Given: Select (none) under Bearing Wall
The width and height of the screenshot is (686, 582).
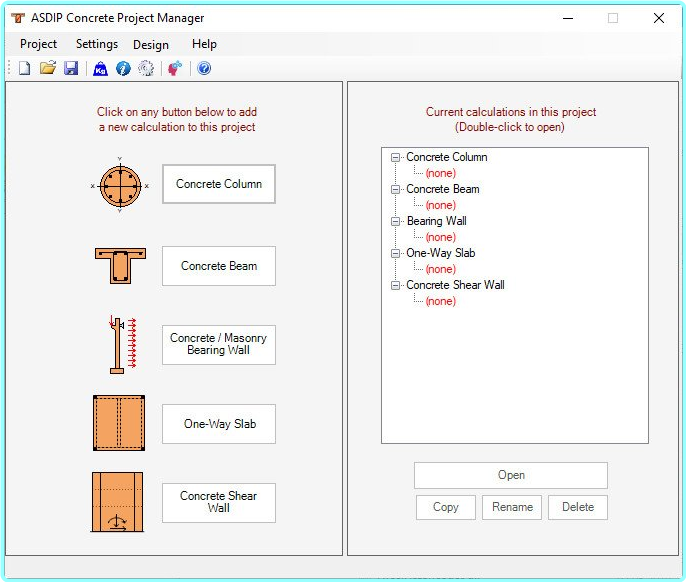Looking at the screenshot, I should tap(441, 237).
